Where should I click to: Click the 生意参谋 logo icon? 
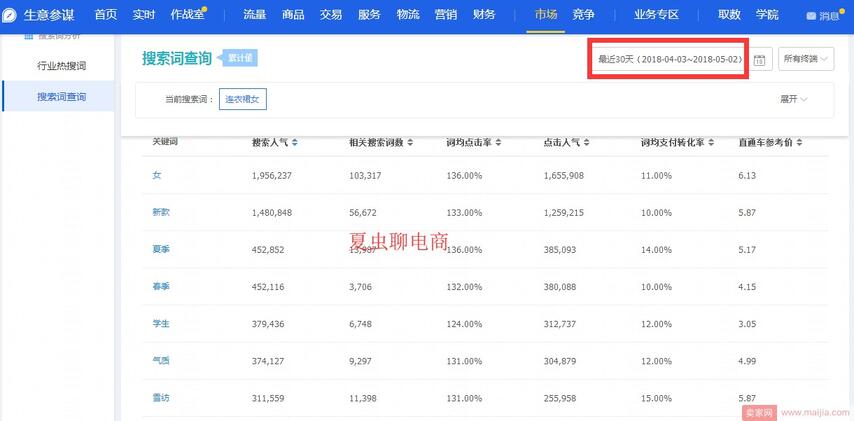tap(10, 15)
